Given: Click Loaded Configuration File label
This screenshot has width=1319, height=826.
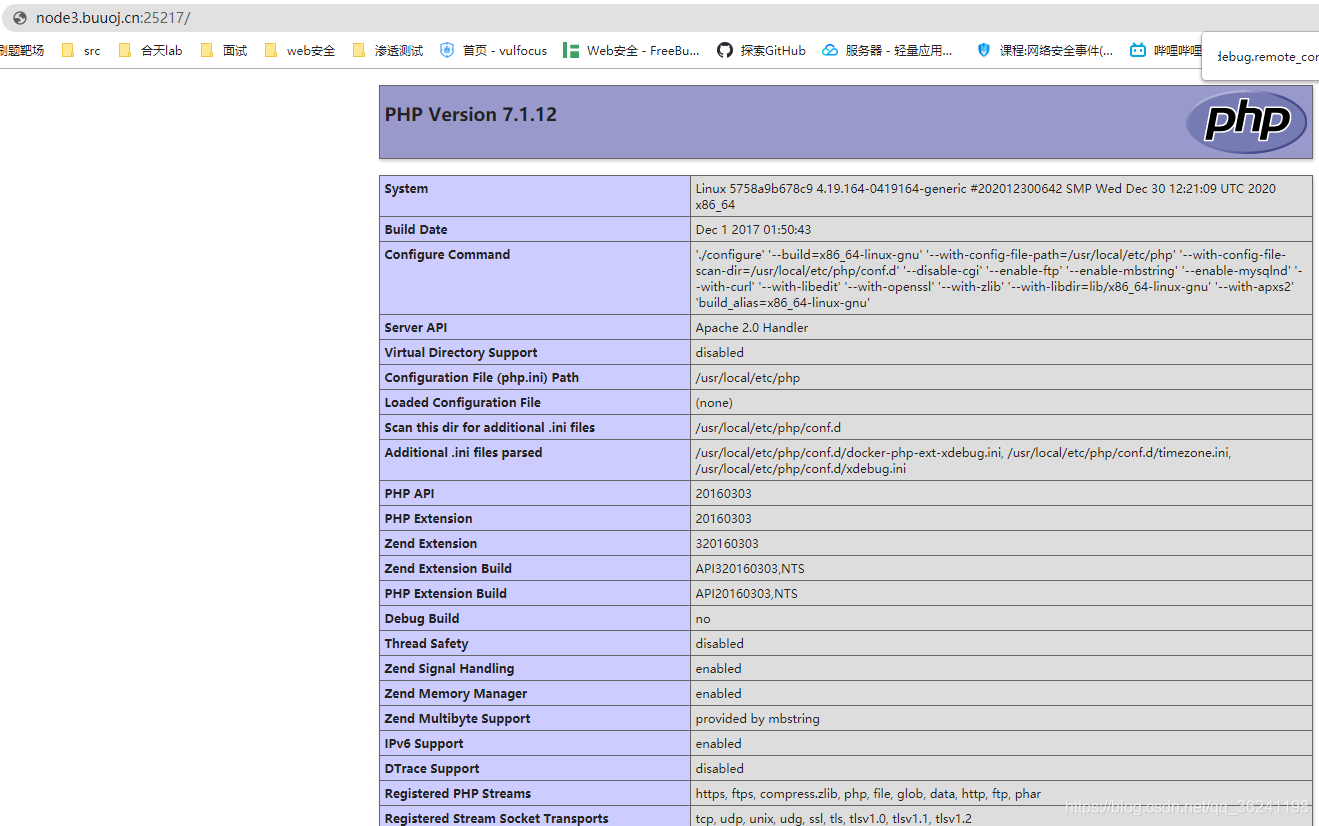Looking at the screenshot, I should (463, 403).
